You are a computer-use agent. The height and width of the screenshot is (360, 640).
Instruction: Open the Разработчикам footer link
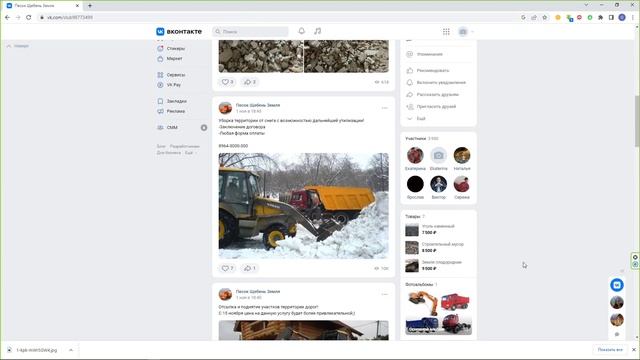184,146
